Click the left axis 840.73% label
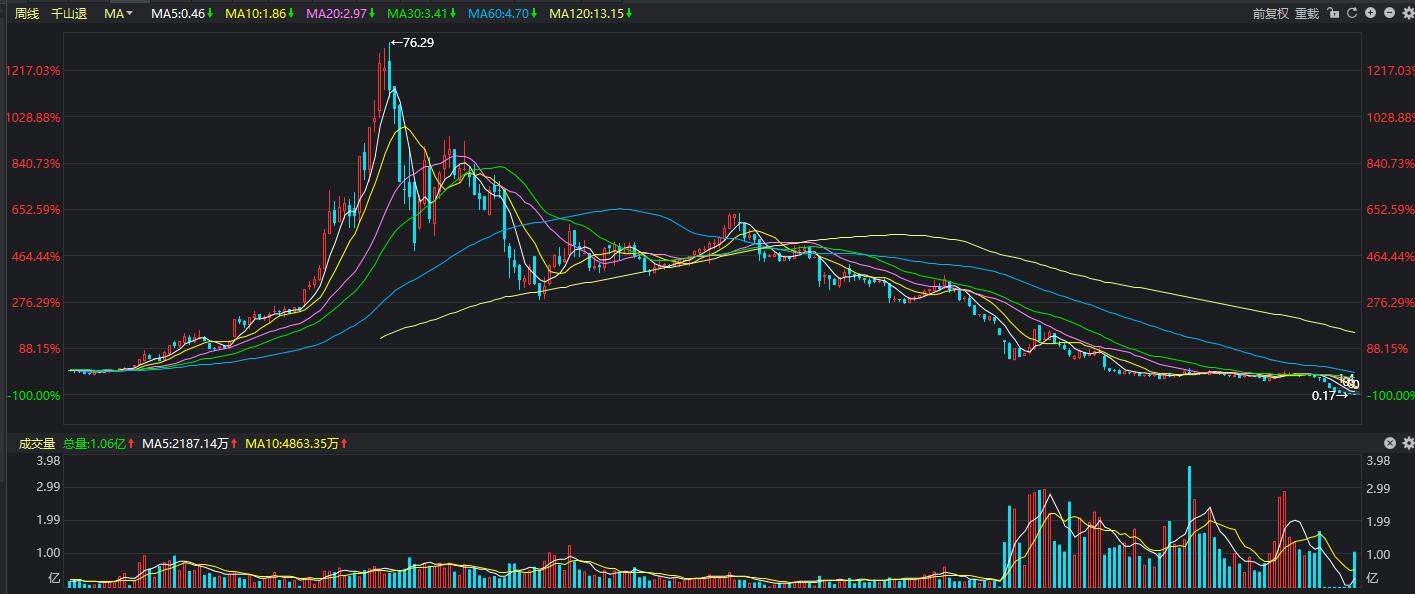Screen dimensions: 1415x594 pos(36,163)
